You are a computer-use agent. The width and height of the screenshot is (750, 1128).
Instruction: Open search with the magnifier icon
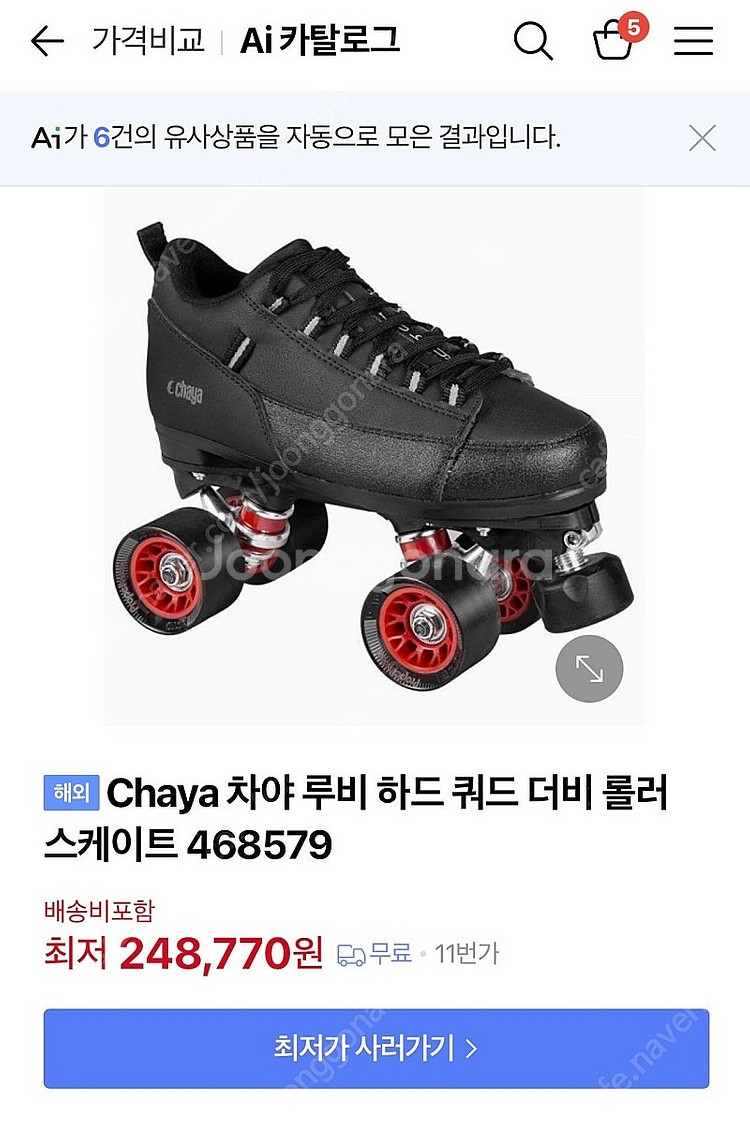tap(533, 41)
